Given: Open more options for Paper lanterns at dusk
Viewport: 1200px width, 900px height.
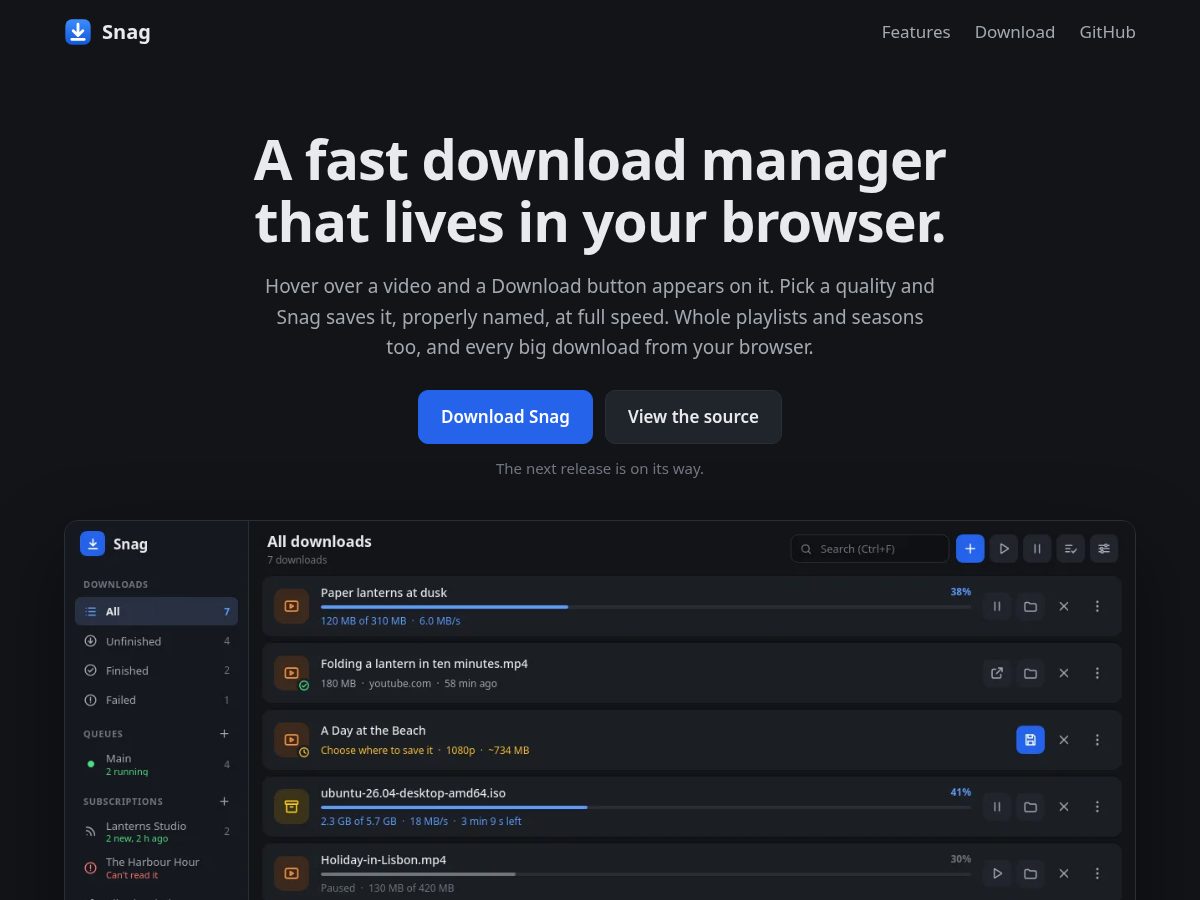Looking at the screenshot, I should pyautogui.click(x=1097, y=606).
